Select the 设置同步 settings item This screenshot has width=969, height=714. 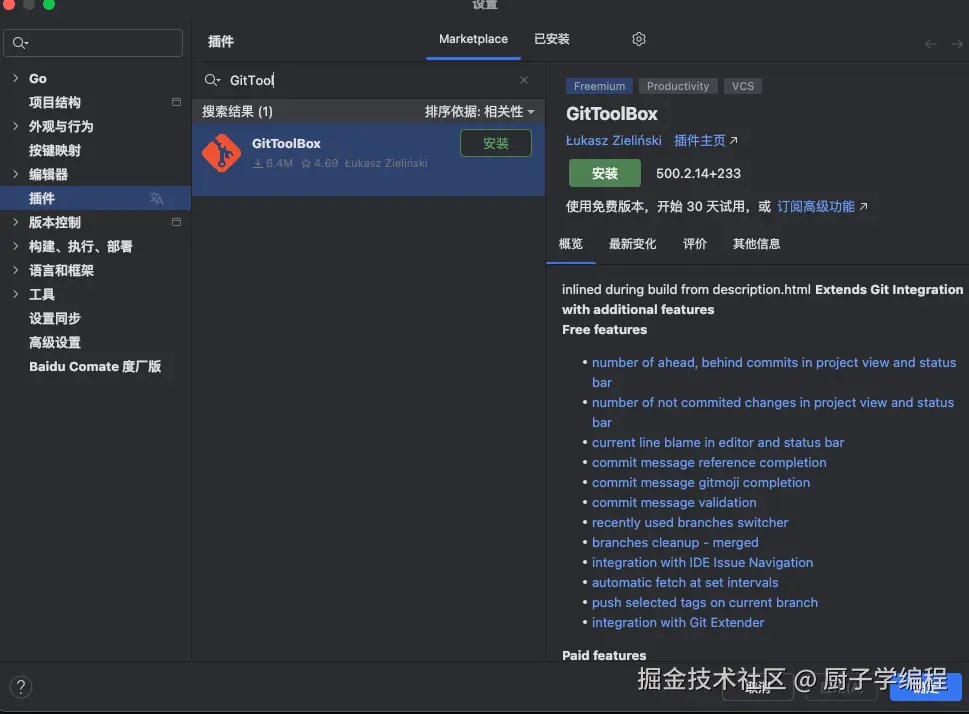(x=95, y=318)
